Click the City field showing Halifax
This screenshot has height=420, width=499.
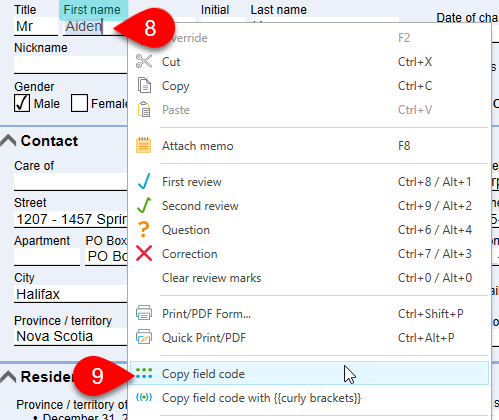70,294
